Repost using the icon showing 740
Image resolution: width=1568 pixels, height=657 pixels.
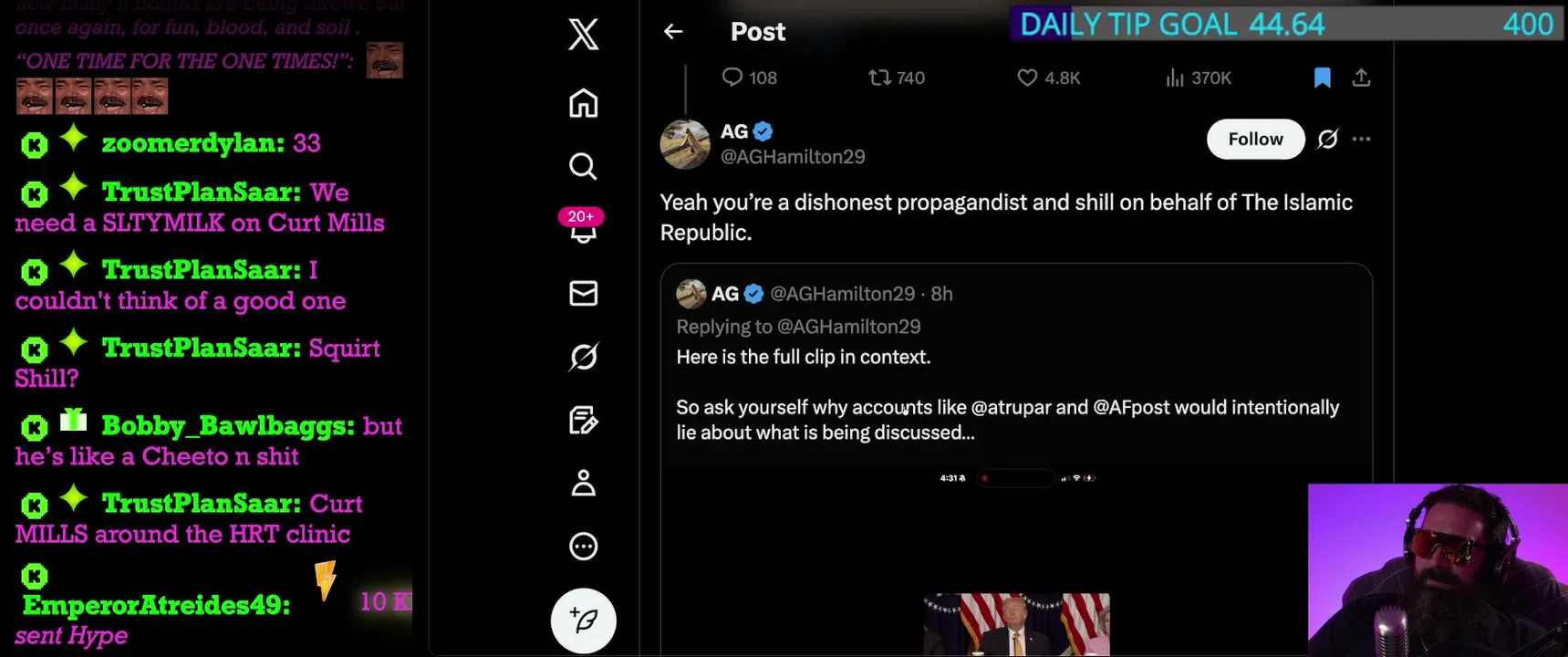click(897, 78)
